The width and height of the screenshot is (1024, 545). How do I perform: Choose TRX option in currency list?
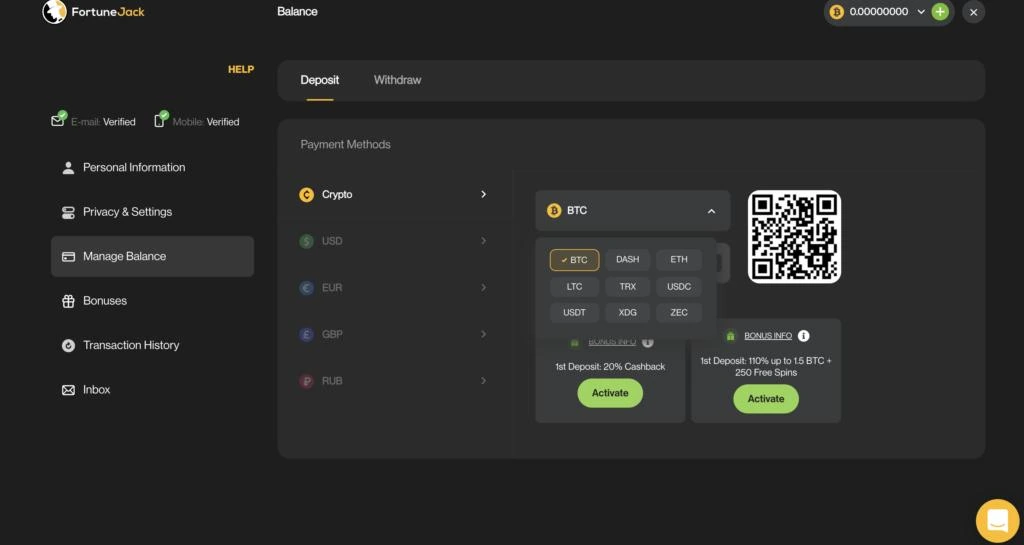627,287
